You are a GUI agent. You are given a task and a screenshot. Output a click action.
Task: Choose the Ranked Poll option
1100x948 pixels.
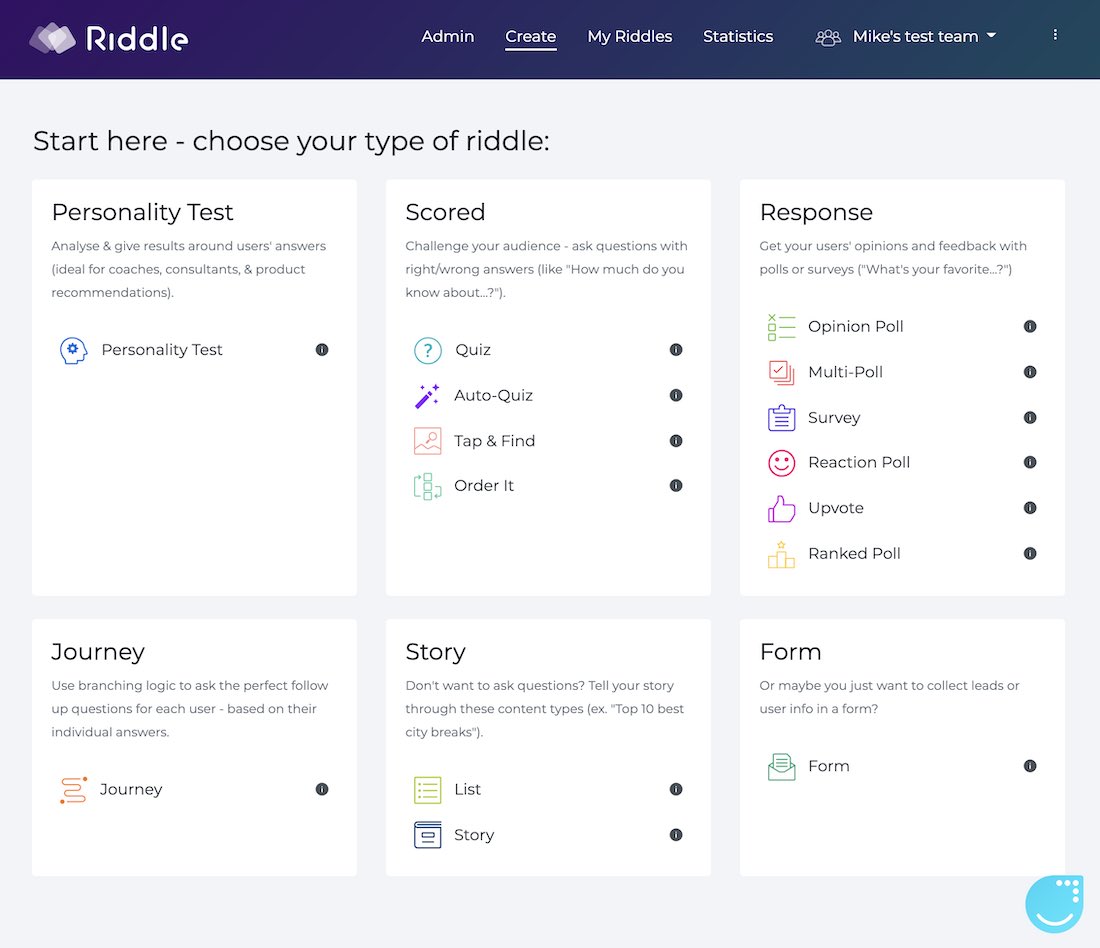click(854, 554)
